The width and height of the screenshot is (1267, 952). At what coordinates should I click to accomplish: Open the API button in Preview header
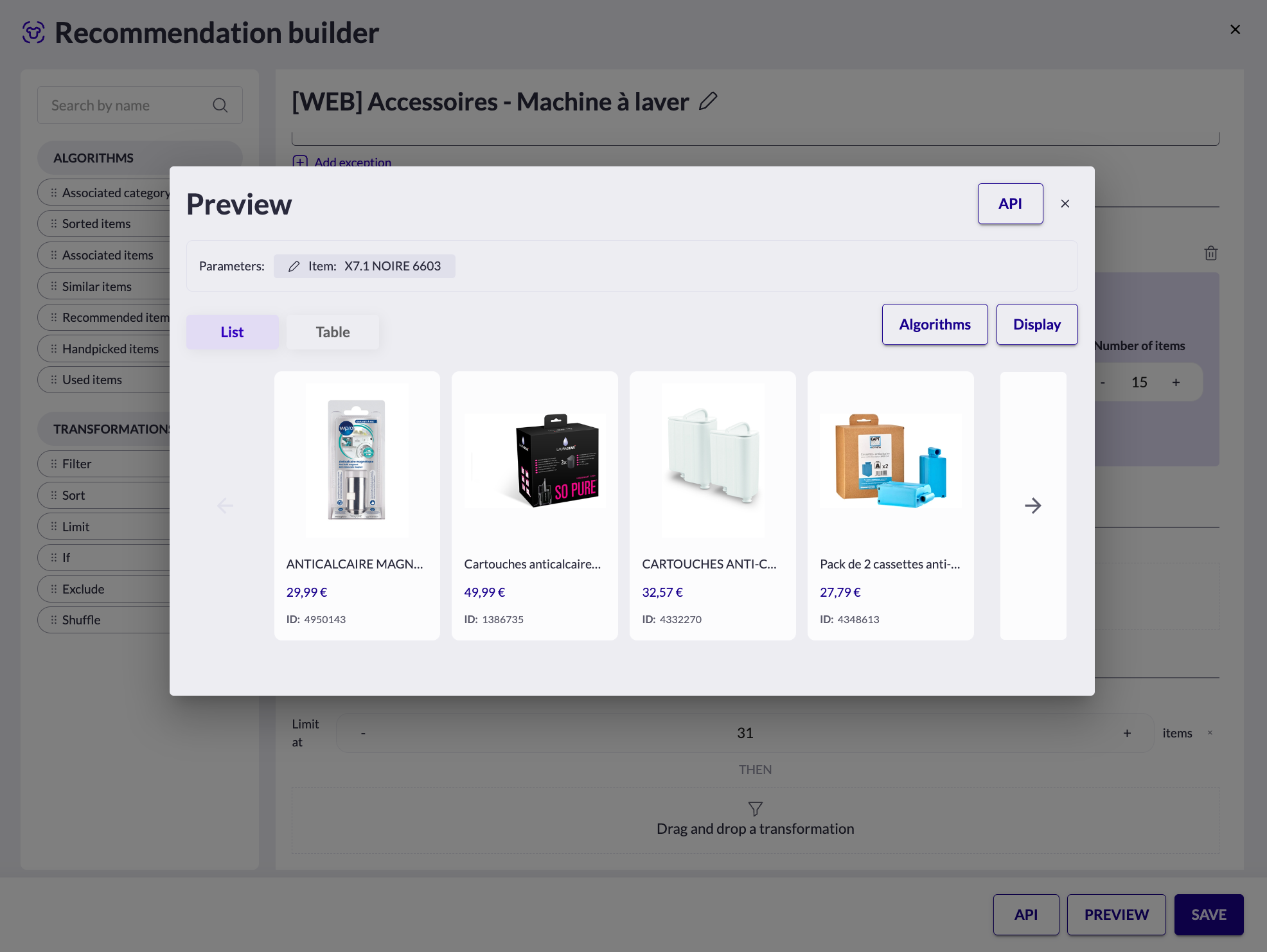click(x=1010, y=204)
